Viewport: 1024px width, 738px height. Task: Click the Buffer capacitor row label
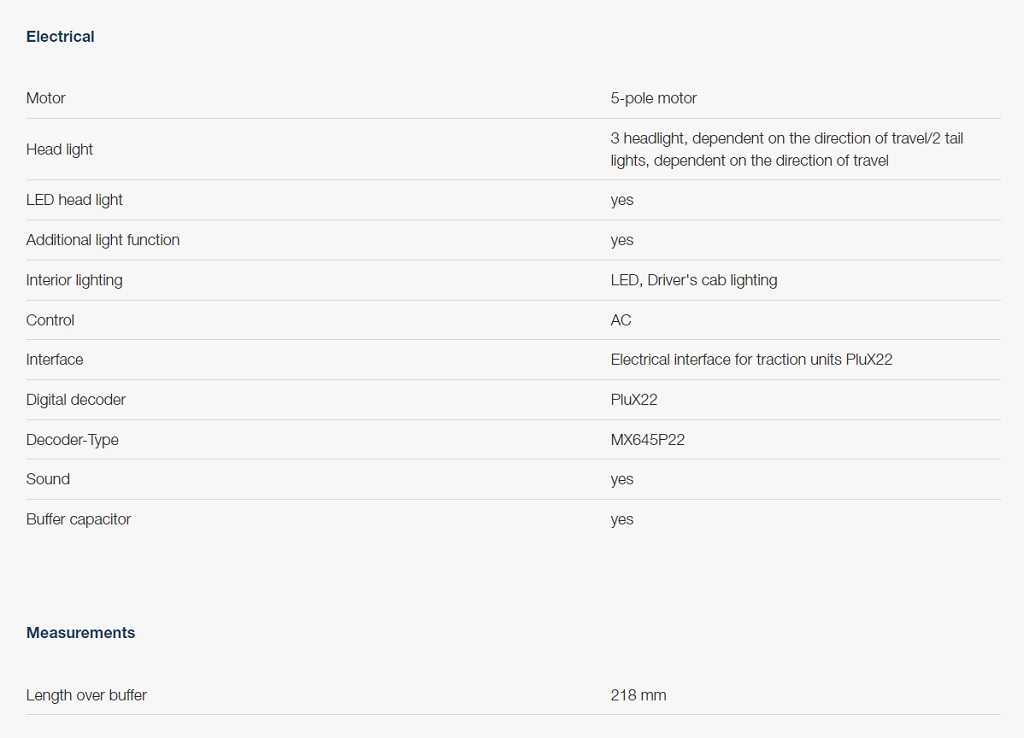coord(78,519)
